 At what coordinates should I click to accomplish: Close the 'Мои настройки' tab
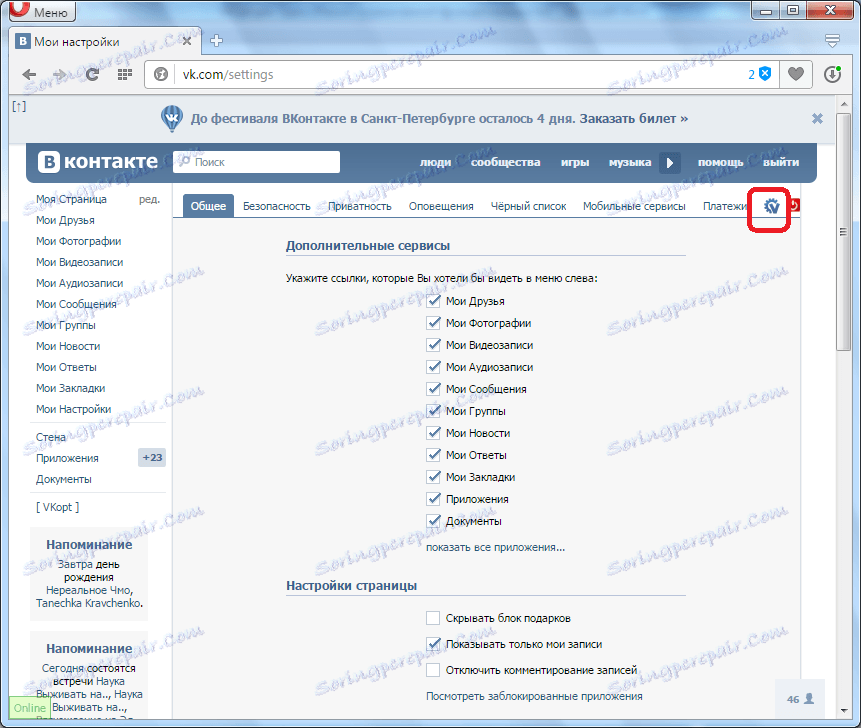(x=187, y=41)
